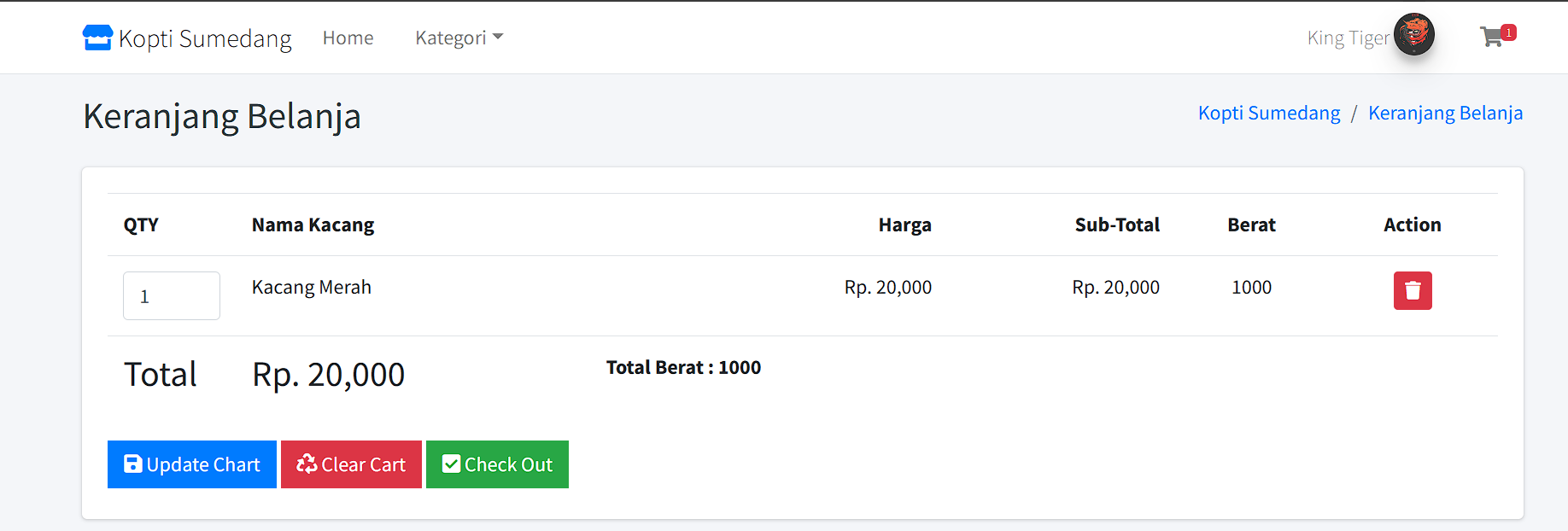Click the red cart count badge
Viewport: 1568px width, 531px height.
(1509, 32)
